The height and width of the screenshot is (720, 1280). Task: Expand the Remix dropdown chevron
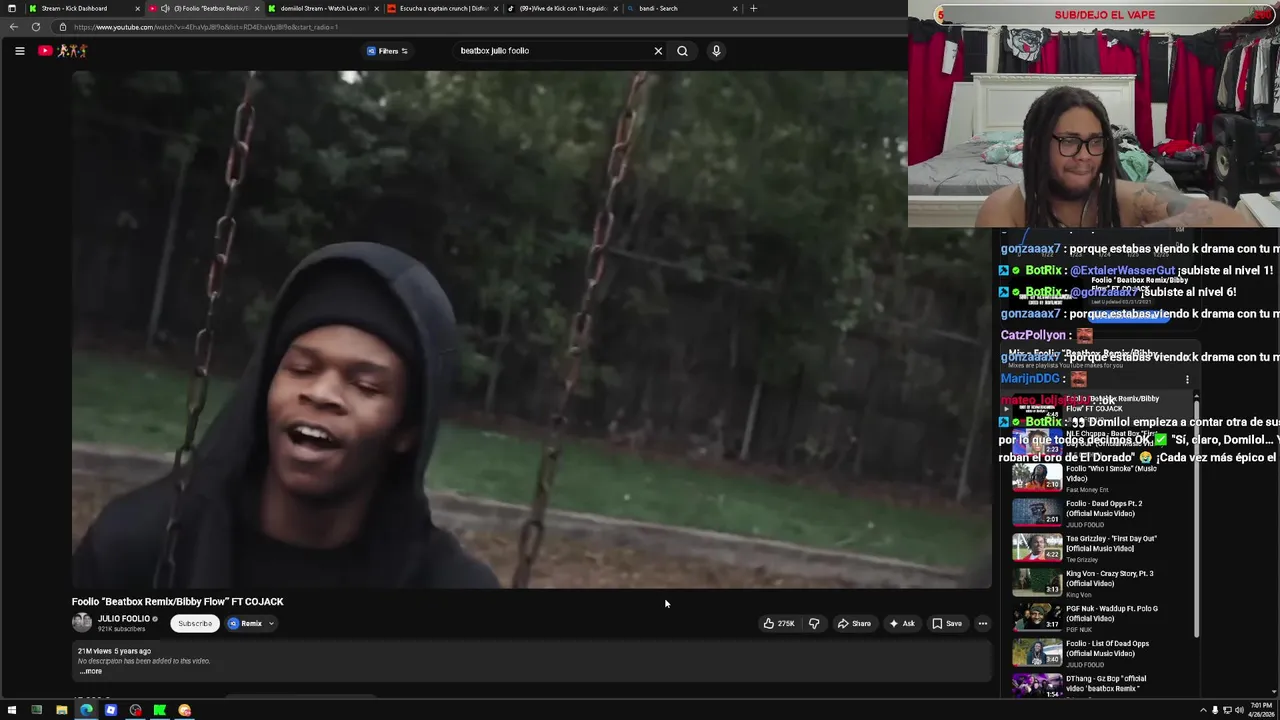271,624
